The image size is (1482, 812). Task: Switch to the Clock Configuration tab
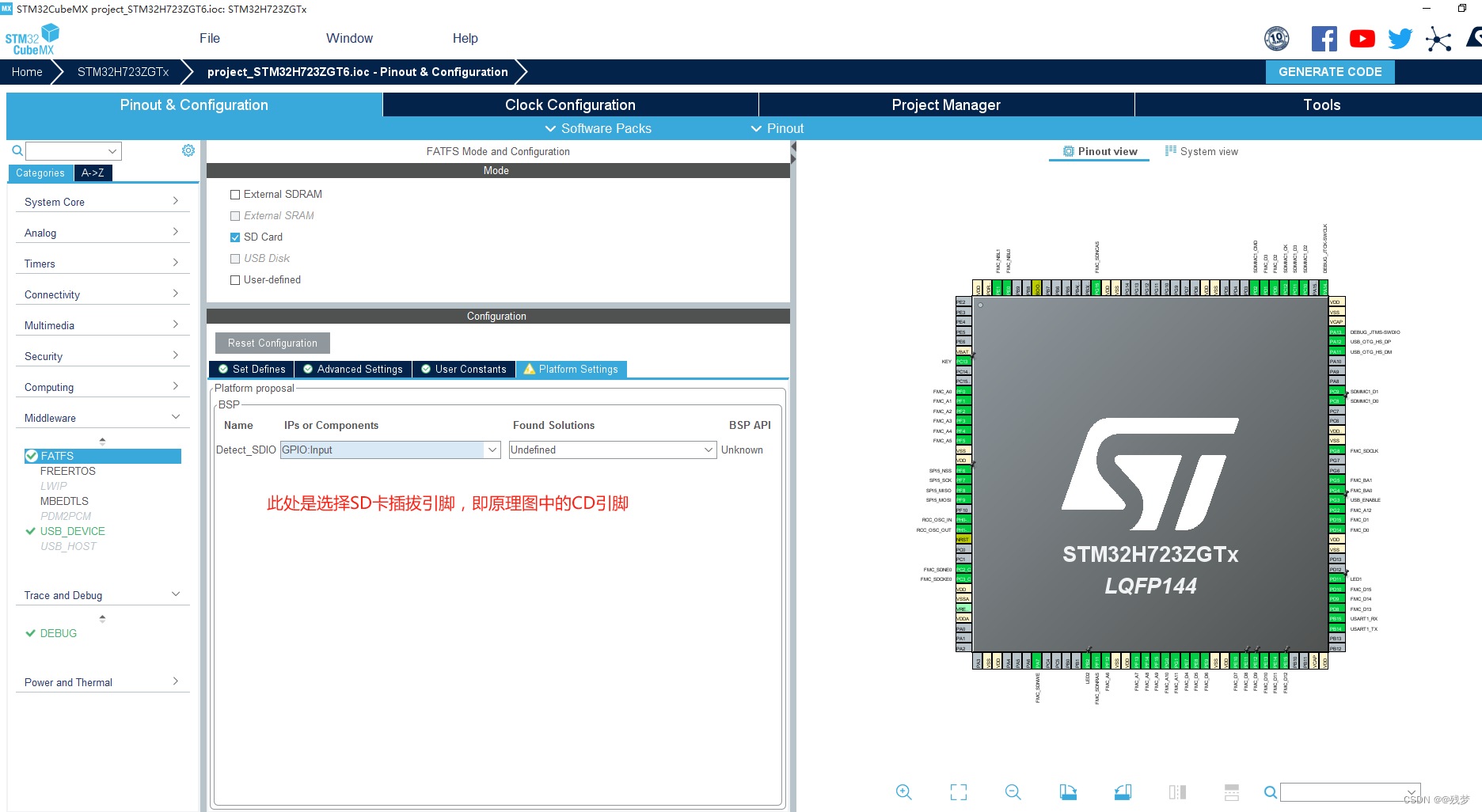click(570, 104)
